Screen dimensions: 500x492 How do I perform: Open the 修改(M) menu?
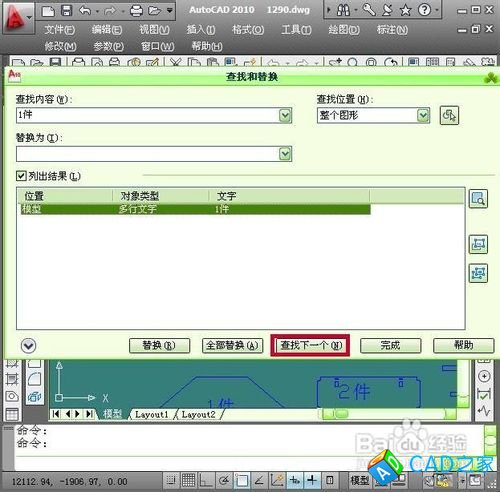(x=60, y=46)
